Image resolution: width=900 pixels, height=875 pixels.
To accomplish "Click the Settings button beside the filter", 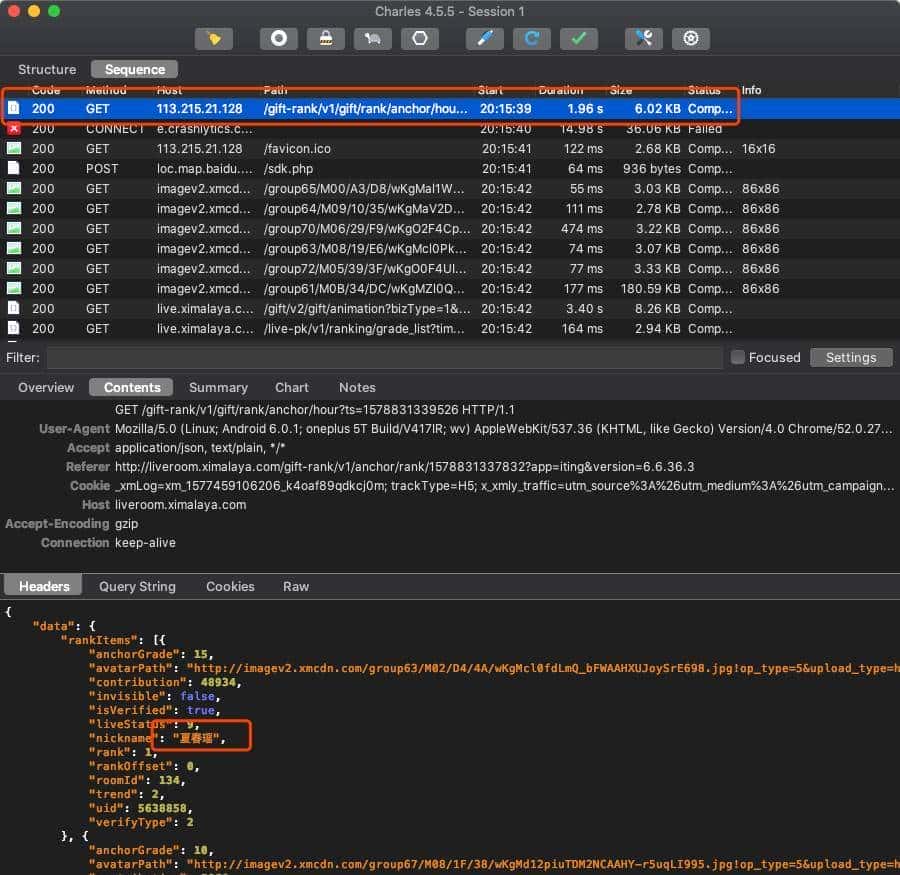I will [x=850, y=357].
